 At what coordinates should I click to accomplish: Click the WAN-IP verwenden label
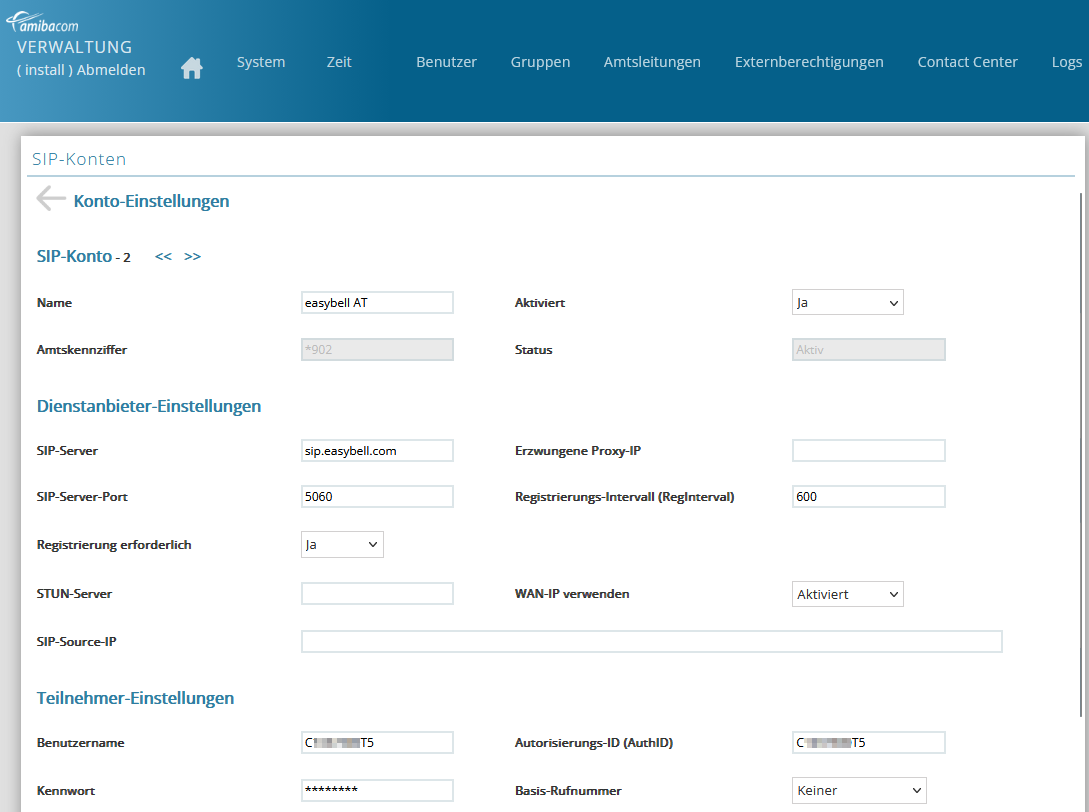[x=572, y=594]
